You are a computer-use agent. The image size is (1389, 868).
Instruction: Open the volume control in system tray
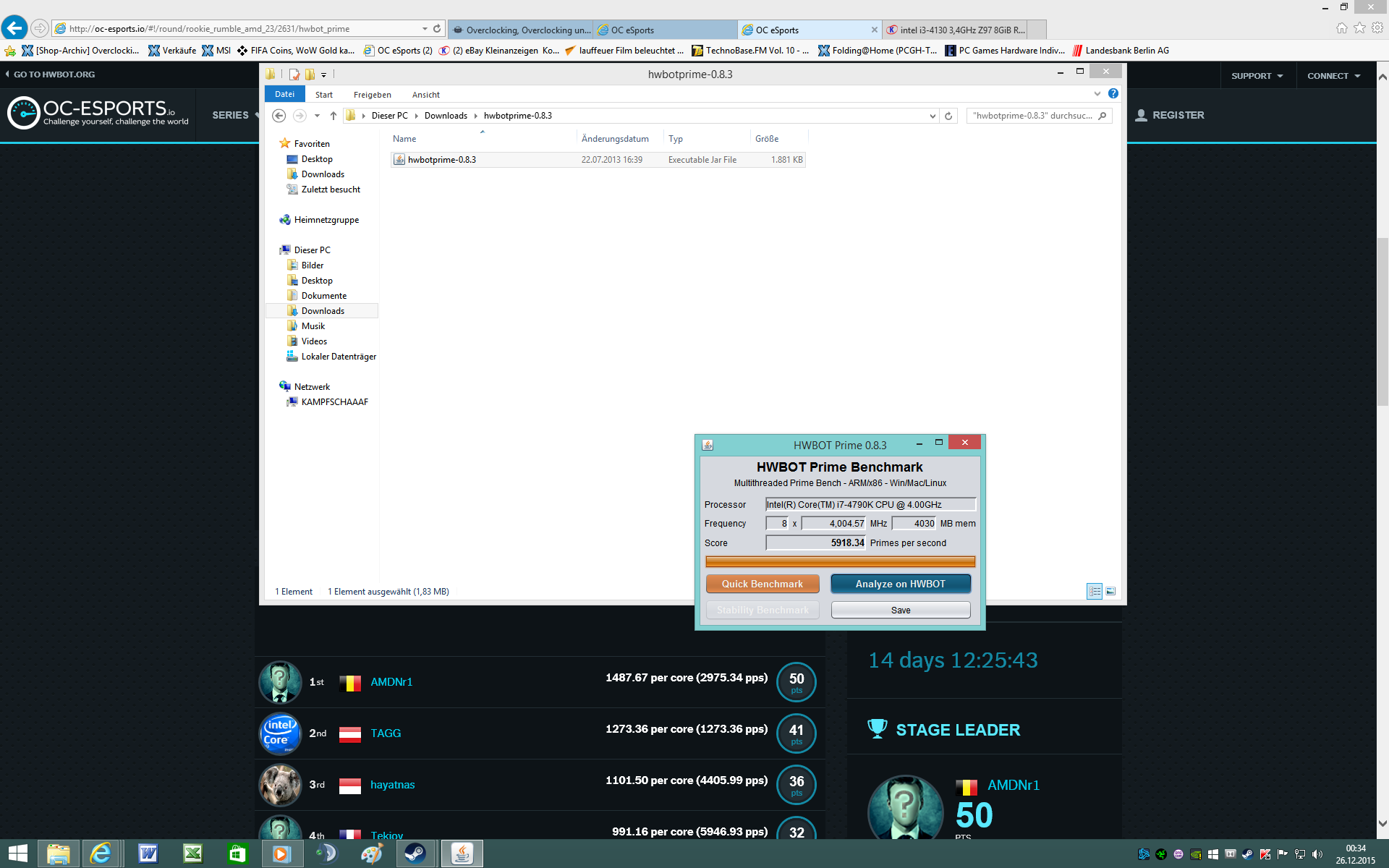tap(1317, 854)
